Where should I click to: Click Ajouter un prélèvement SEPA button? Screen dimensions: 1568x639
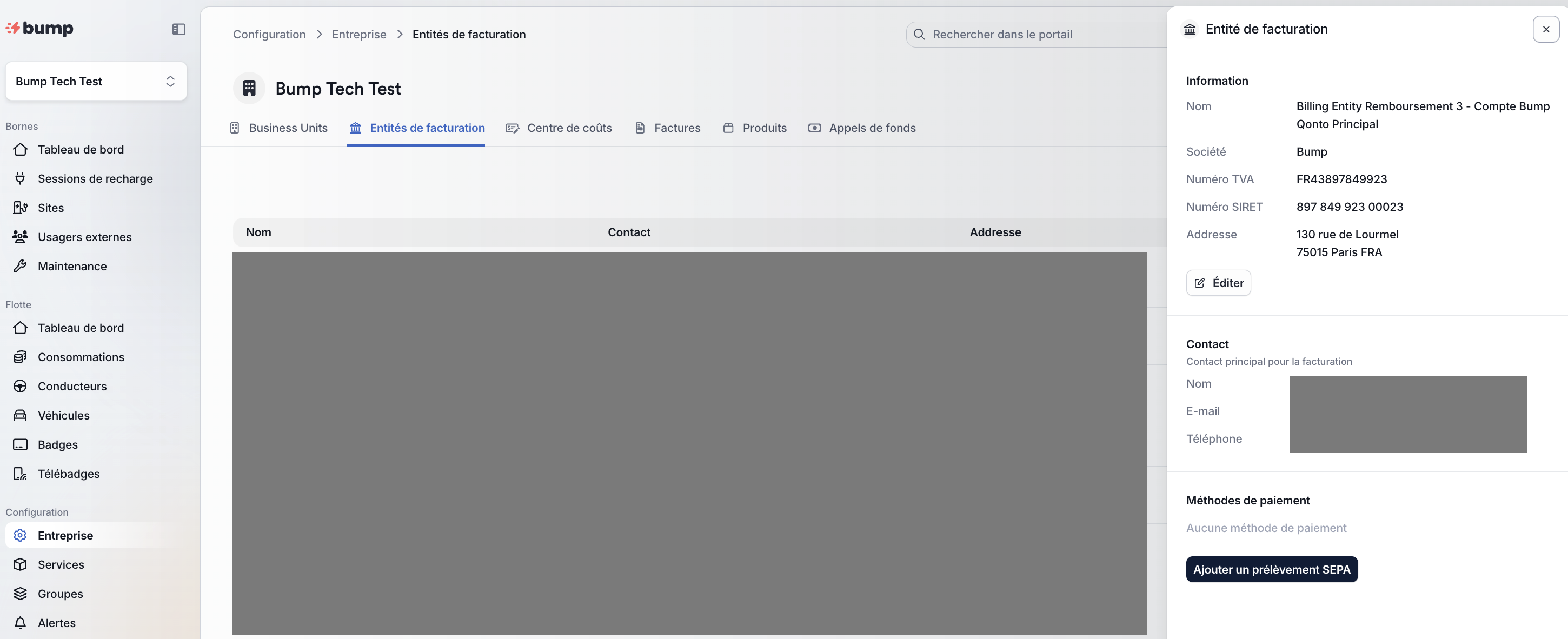(1271, 569)
